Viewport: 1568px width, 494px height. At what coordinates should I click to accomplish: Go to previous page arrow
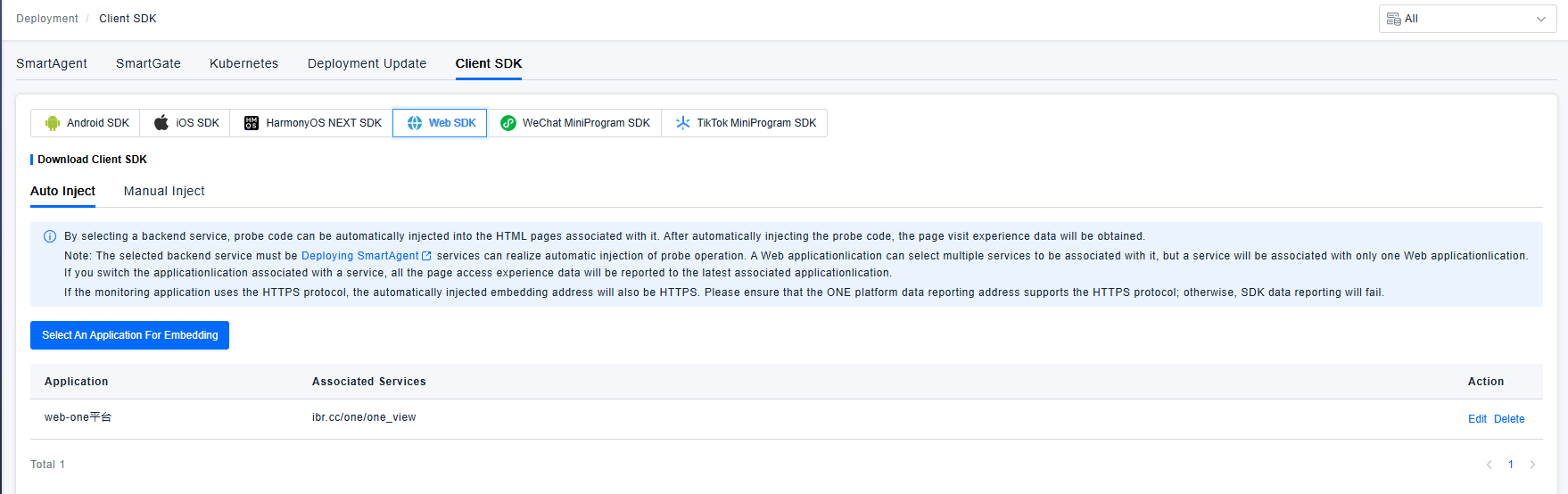[x=1489, y=465]
